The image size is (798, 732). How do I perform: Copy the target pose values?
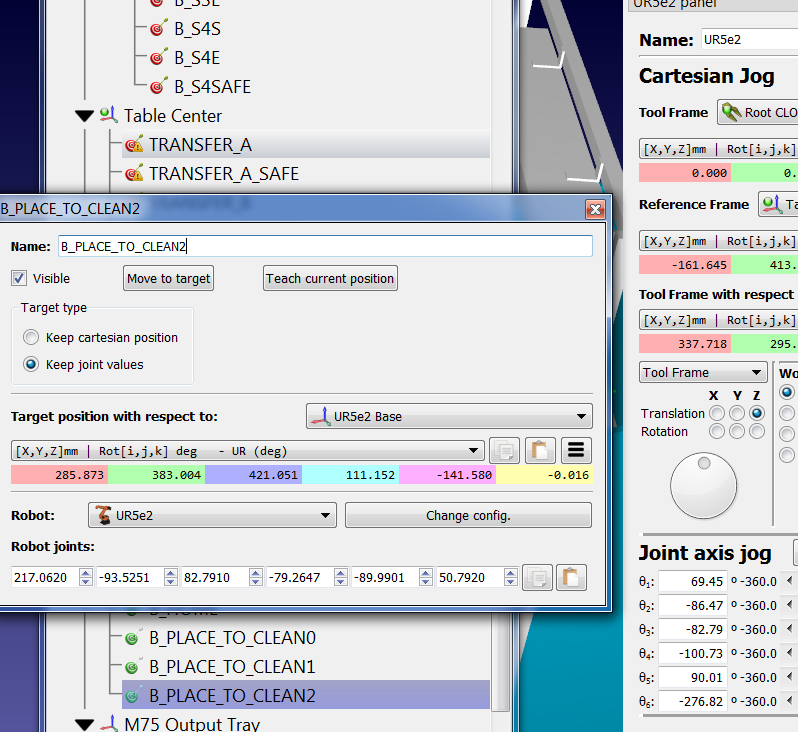click(x=505, y=450)
